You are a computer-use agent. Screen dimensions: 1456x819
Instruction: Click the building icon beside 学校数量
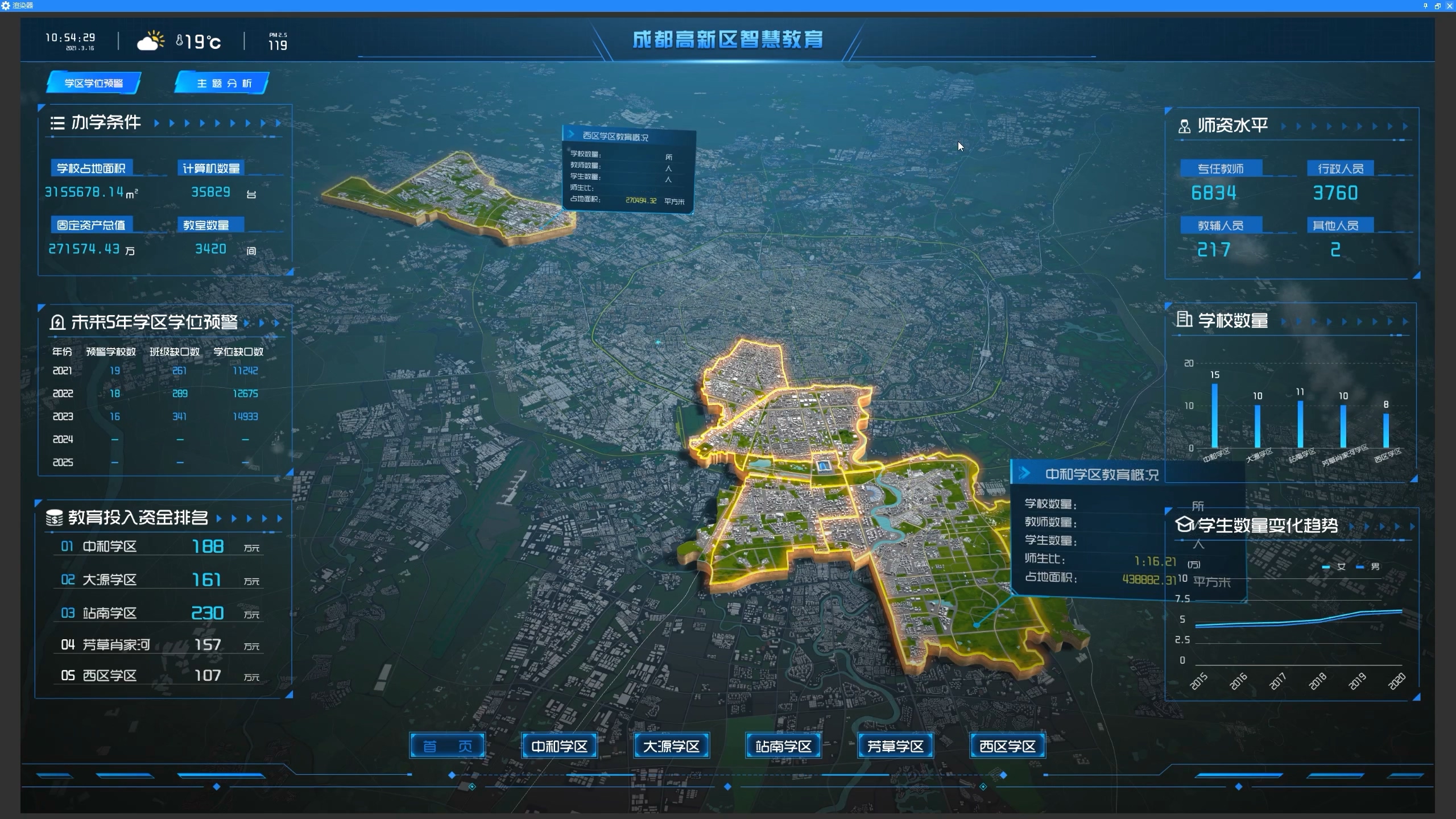1184,320
